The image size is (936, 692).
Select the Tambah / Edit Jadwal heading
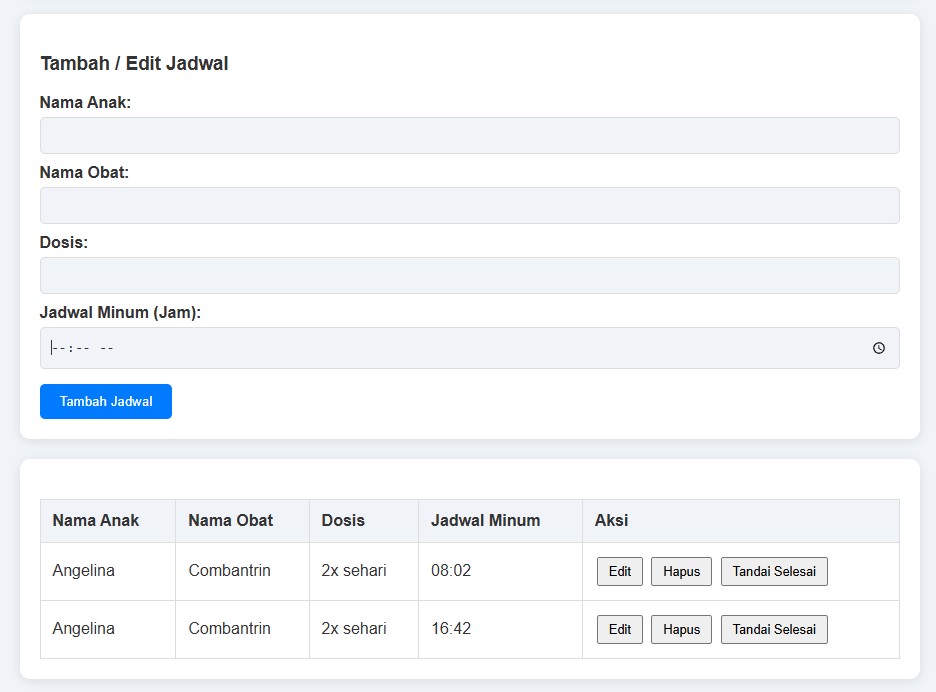[134, 63]
